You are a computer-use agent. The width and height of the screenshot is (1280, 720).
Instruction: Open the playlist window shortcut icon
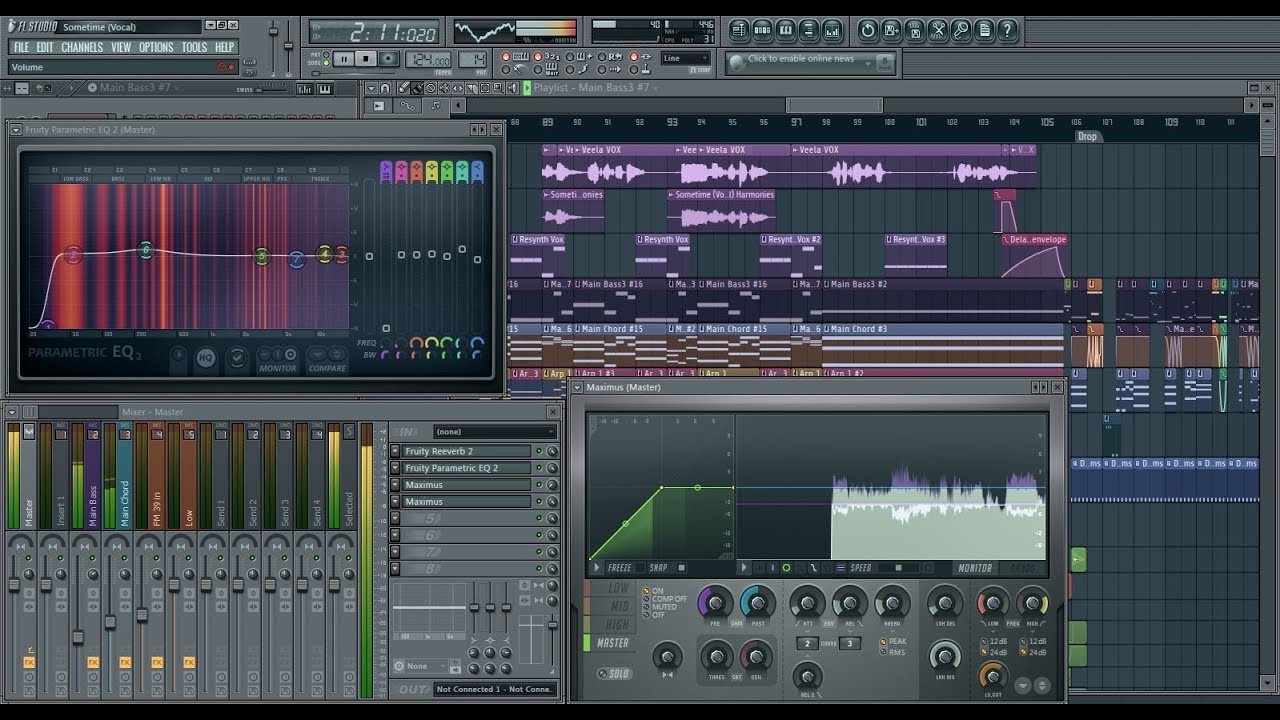pos(739,30)
